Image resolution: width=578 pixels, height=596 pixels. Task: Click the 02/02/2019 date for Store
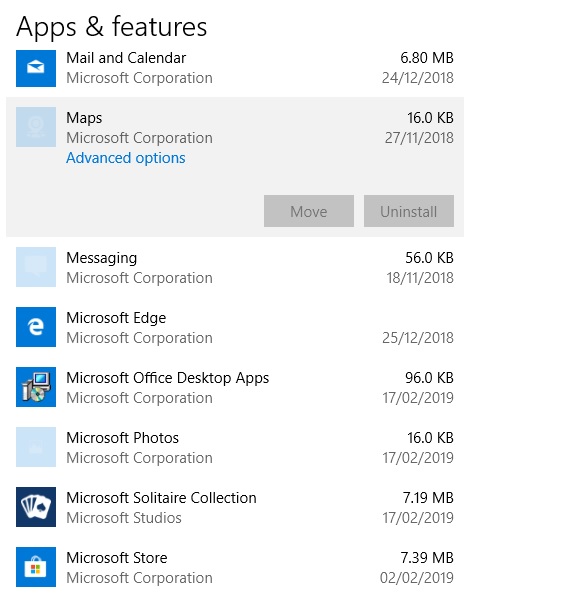point(417,578)
